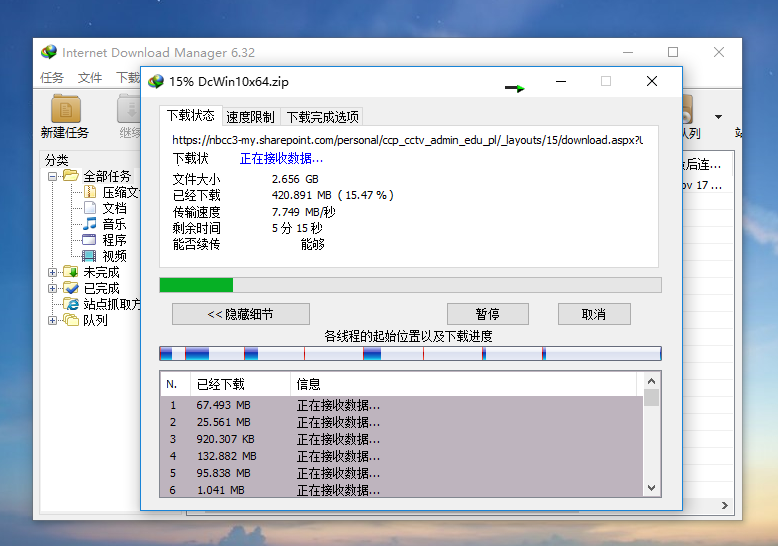Expand the 队列 tree node
The width and height of the screenshot is (778, 546).
pyautogui.click(x=52, y=320)
